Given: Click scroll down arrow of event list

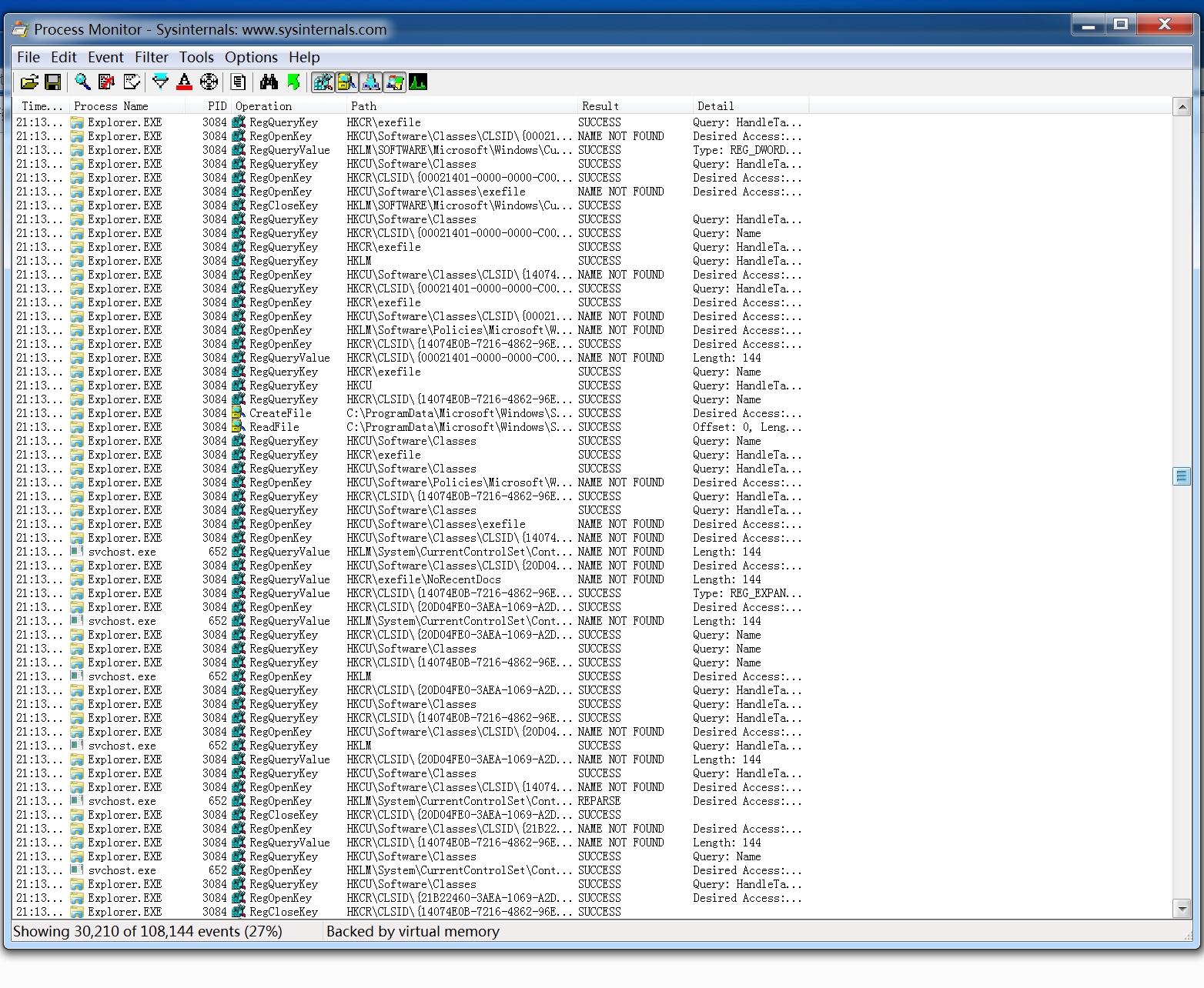Looking at the screenshot, I should click(x=1182, y=909).
